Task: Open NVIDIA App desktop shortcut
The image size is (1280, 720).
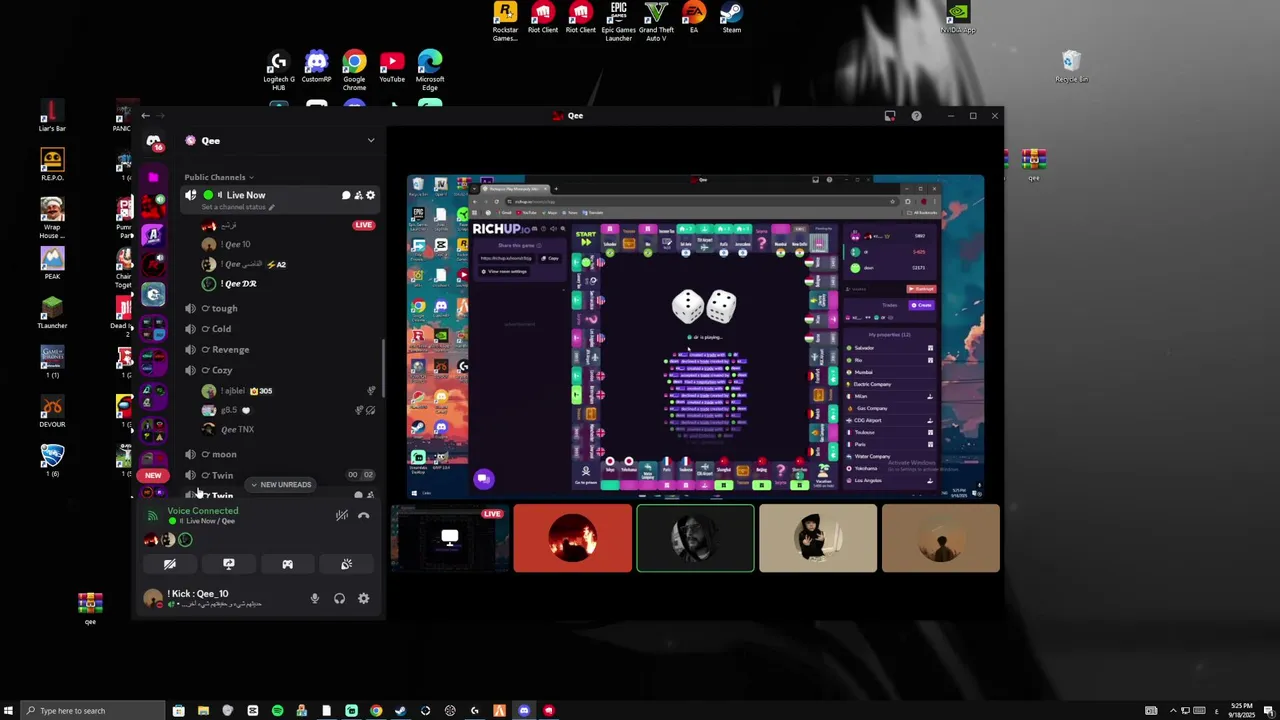Action: pos(958,18)
